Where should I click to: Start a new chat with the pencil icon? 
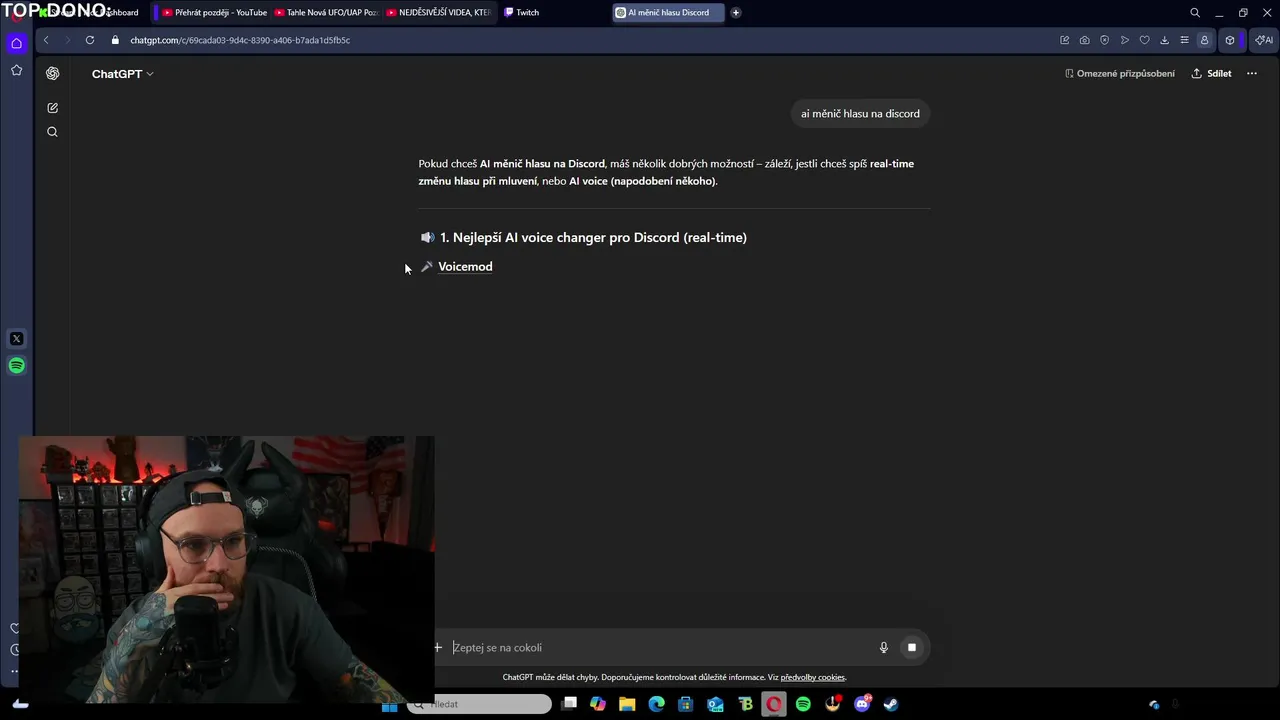coord(52,107)
